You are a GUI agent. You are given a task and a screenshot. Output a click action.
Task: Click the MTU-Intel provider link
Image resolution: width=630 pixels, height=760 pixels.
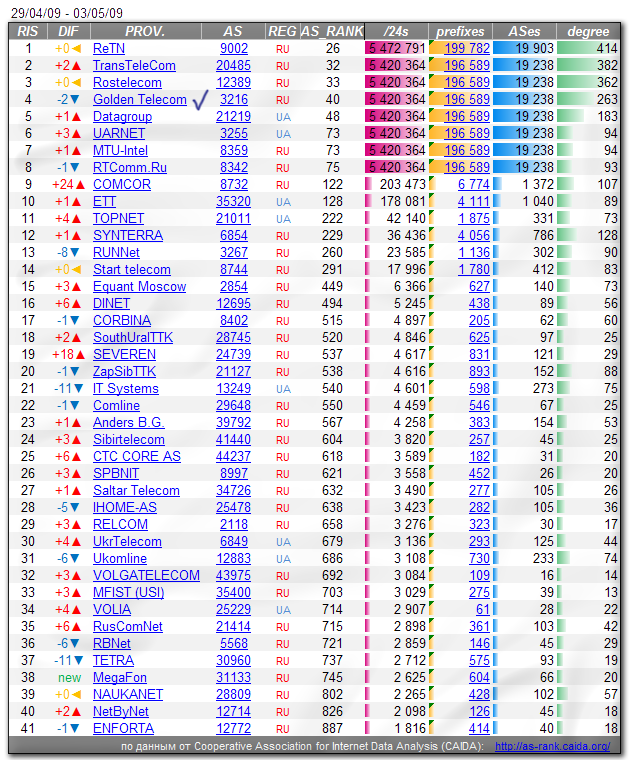tap(120, 150)
